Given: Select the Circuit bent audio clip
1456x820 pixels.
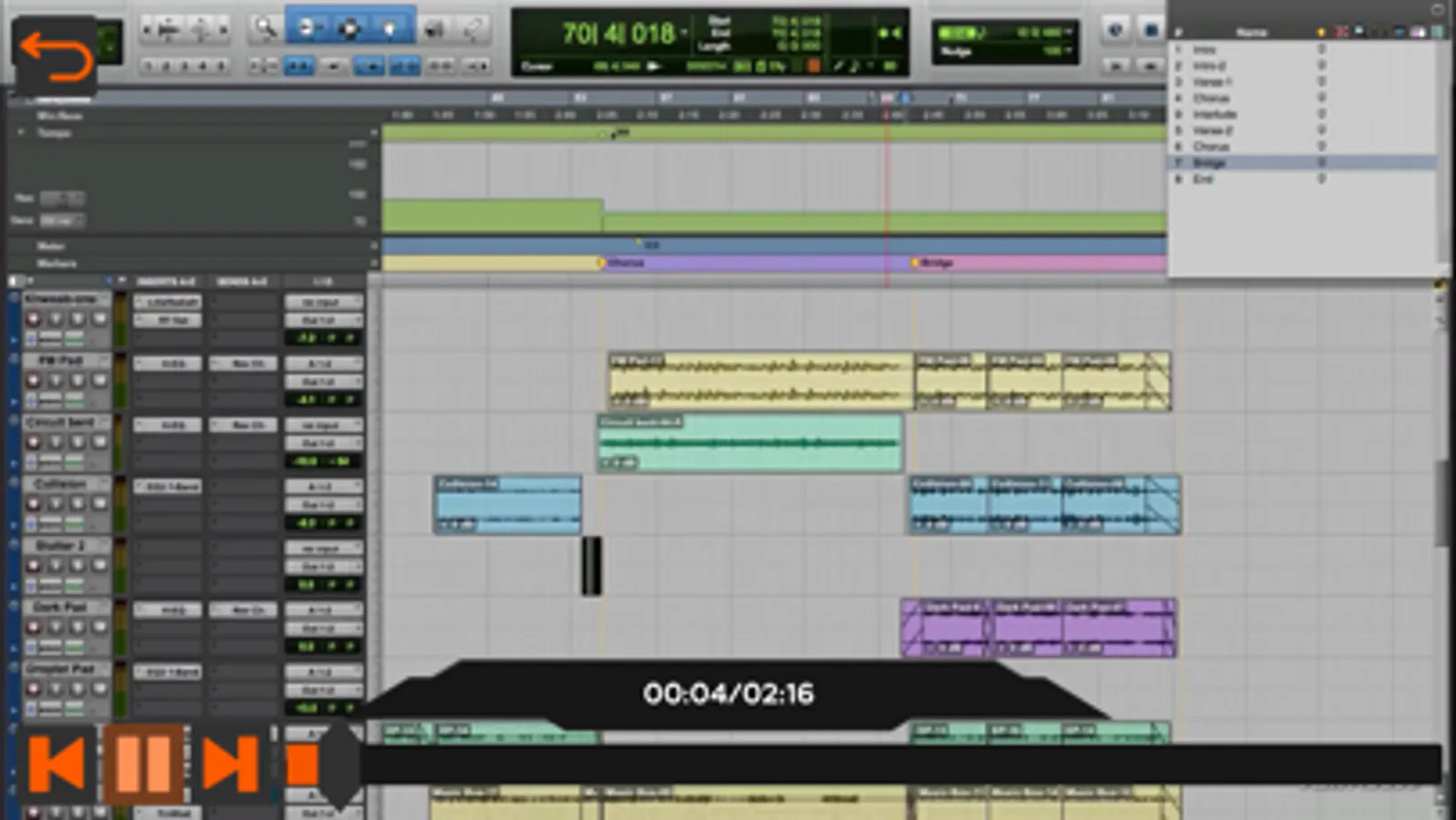Looking at the screenshot, I should coord(750,443).
